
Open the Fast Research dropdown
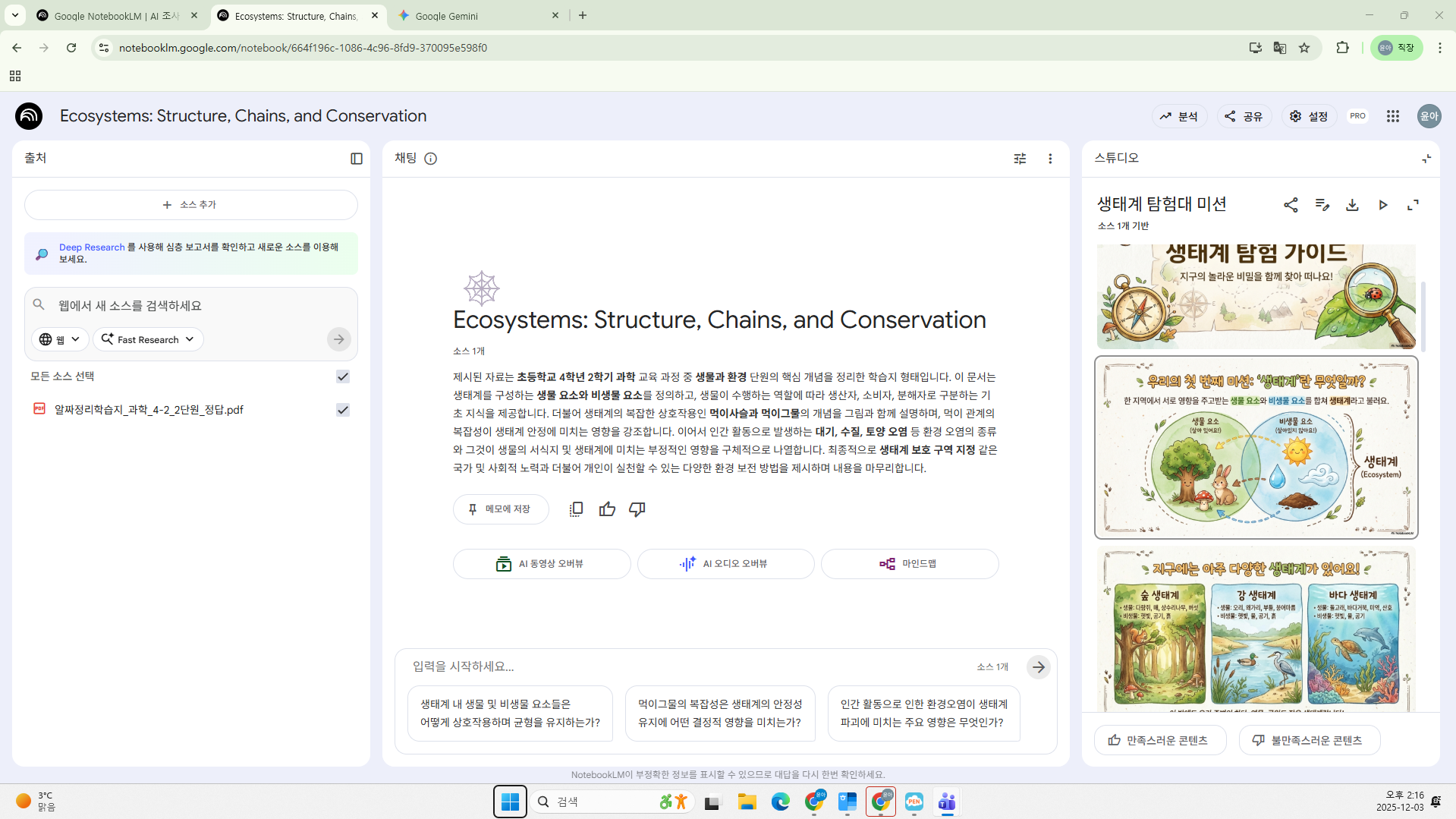pos(147,339)
